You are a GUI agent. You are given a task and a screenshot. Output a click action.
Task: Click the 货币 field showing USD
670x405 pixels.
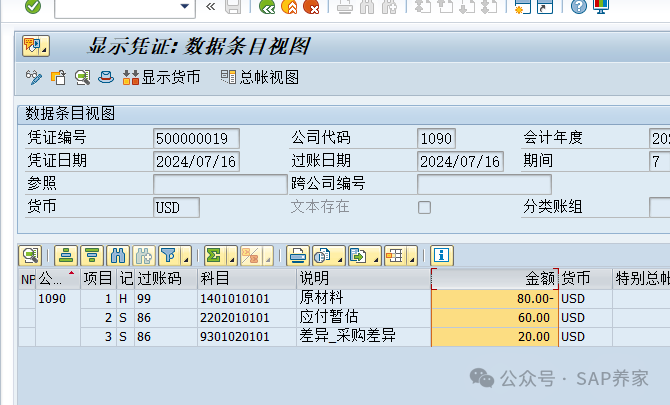point(176,207)
